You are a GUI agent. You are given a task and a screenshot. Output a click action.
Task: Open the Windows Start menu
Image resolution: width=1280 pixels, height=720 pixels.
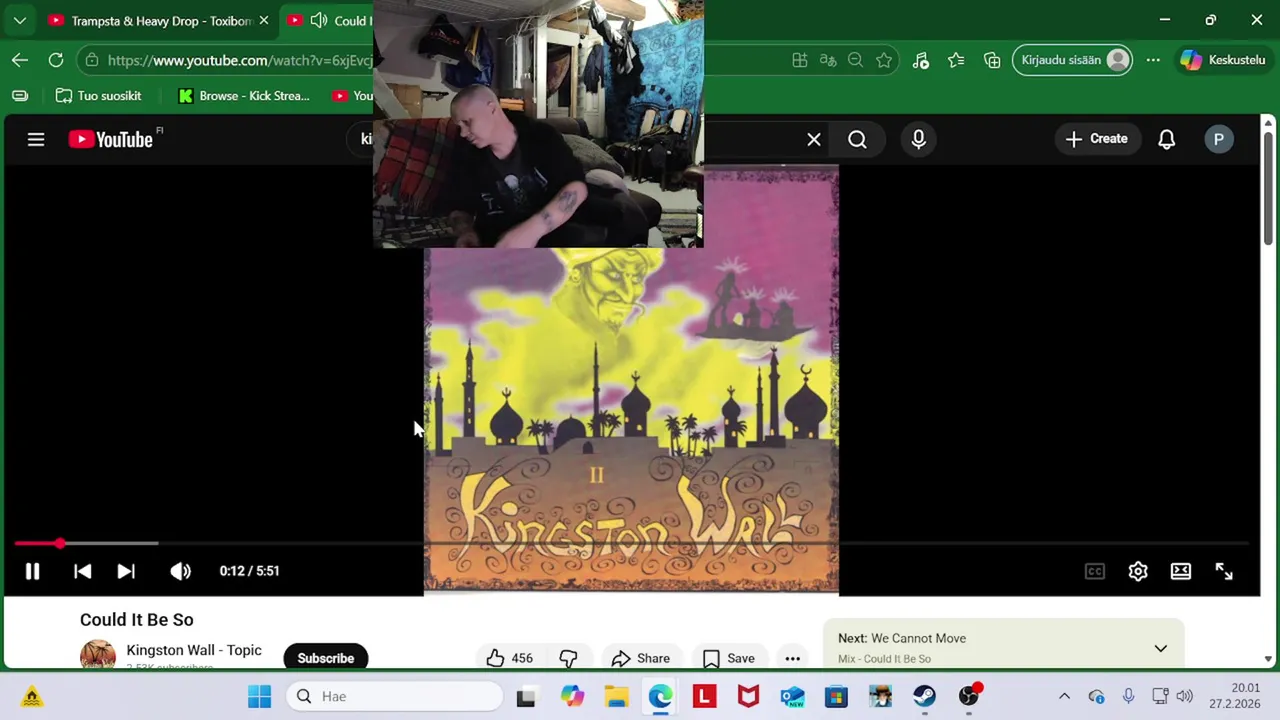click(259, 696)
